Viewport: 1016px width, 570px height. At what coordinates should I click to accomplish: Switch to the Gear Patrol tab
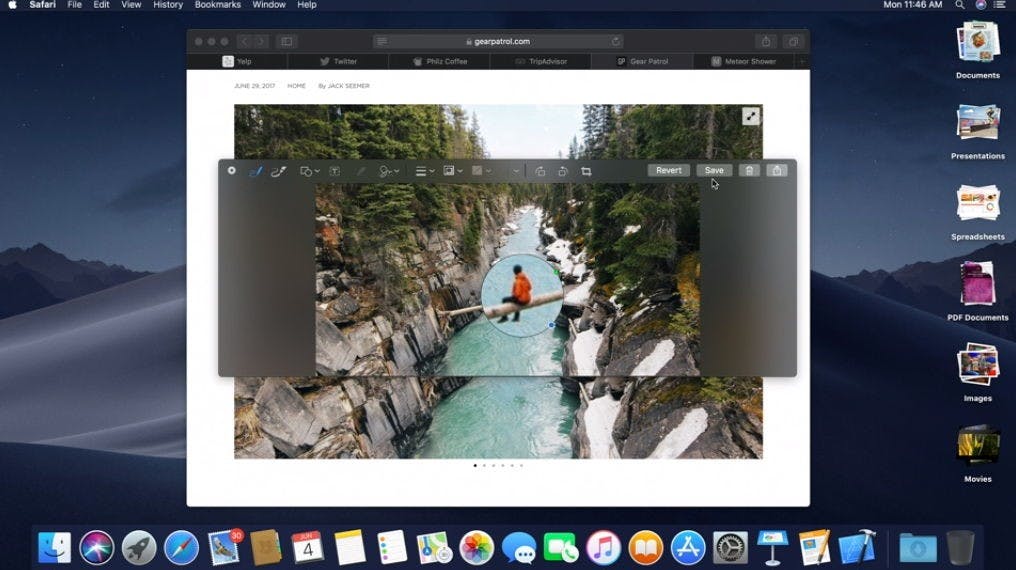[x=642, y=62]
